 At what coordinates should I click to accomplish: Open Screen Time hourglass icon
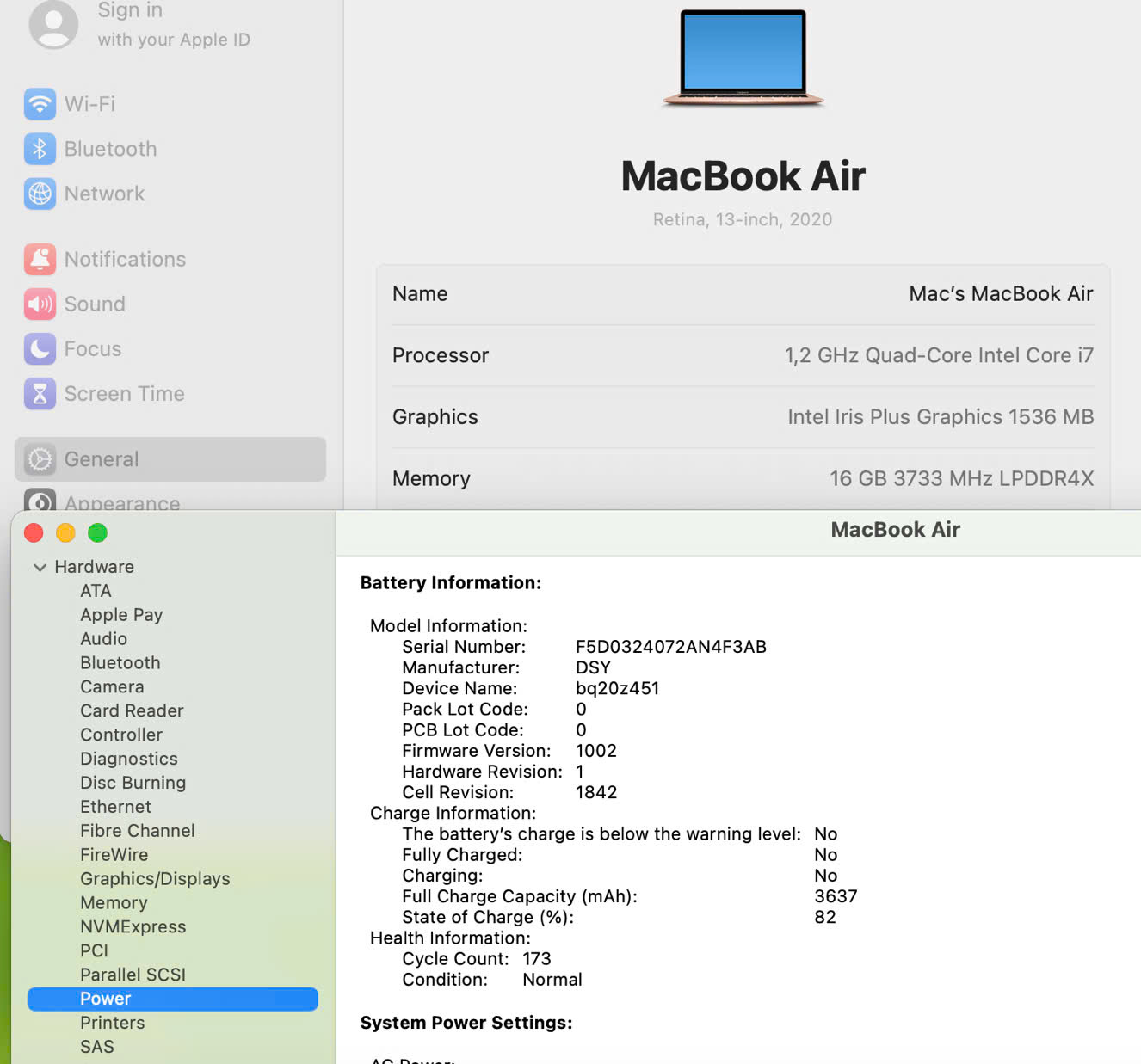(x=40, y=393)
